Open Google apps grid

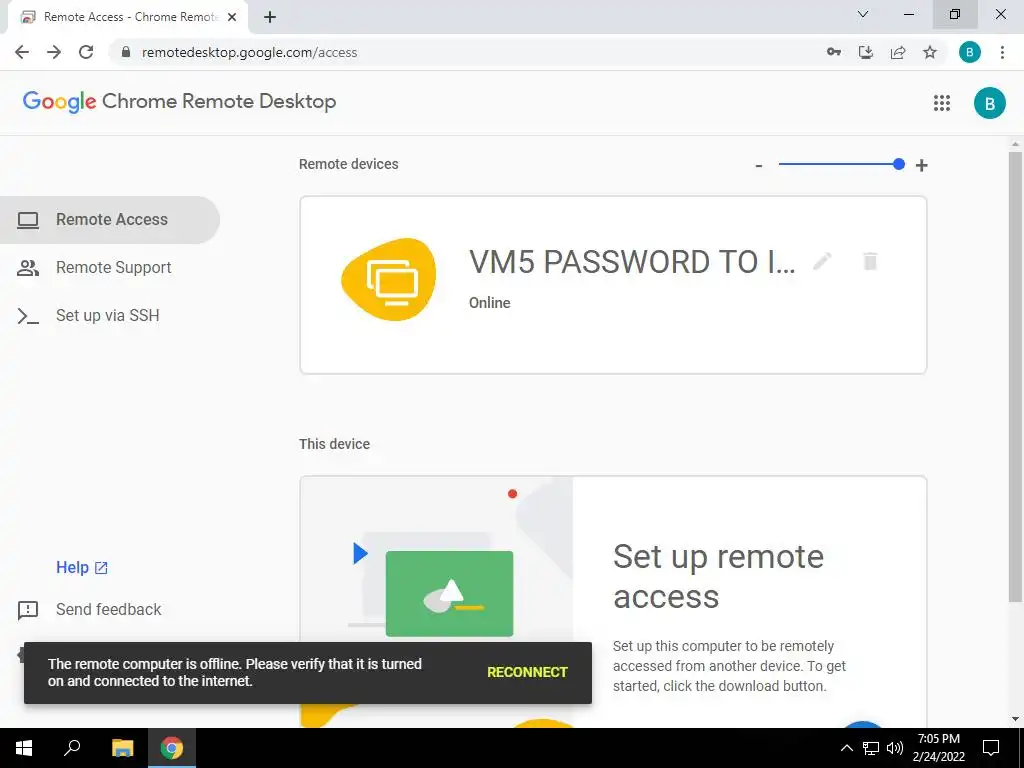point(942,103)
